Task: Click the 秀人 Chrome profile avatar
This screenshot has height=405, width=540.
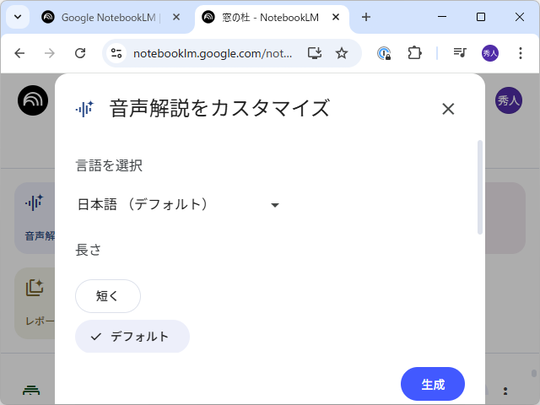Action: coord(490,53)
